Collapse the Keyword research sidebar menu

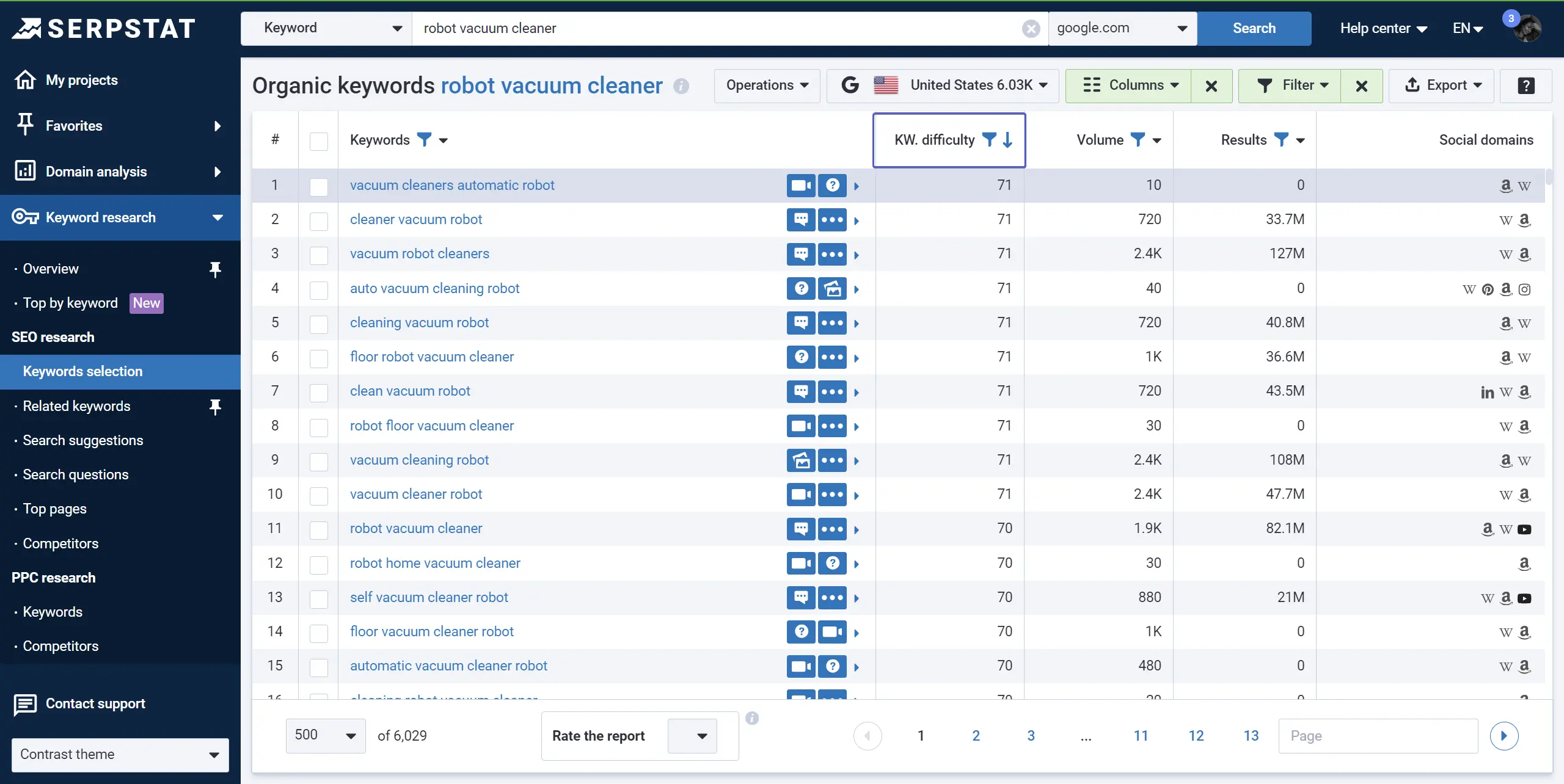coord(120,217)
